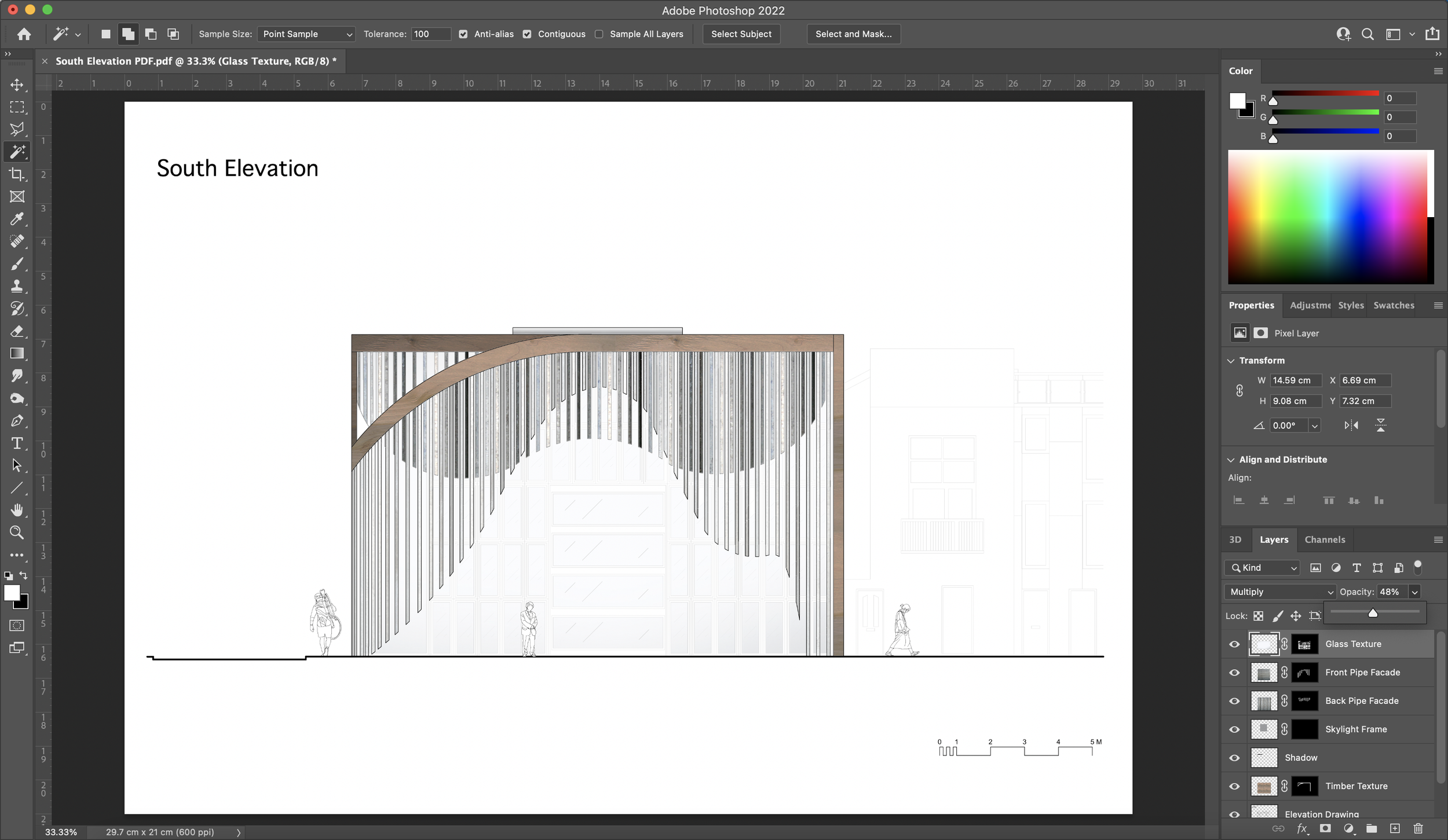Switch to the Layers tab

(1273, 539)
